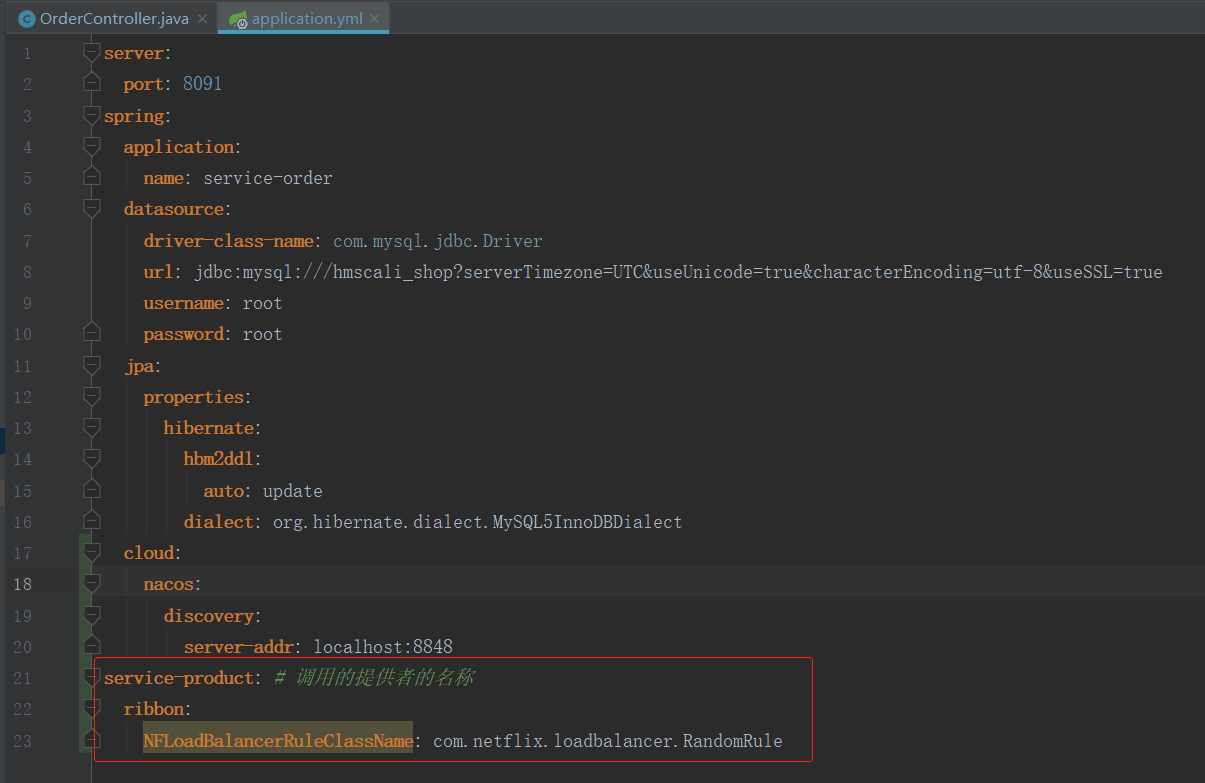1205x783 pixels.
Task: Fold the hbm2ddl block
Action: click(x=92, y=459)
